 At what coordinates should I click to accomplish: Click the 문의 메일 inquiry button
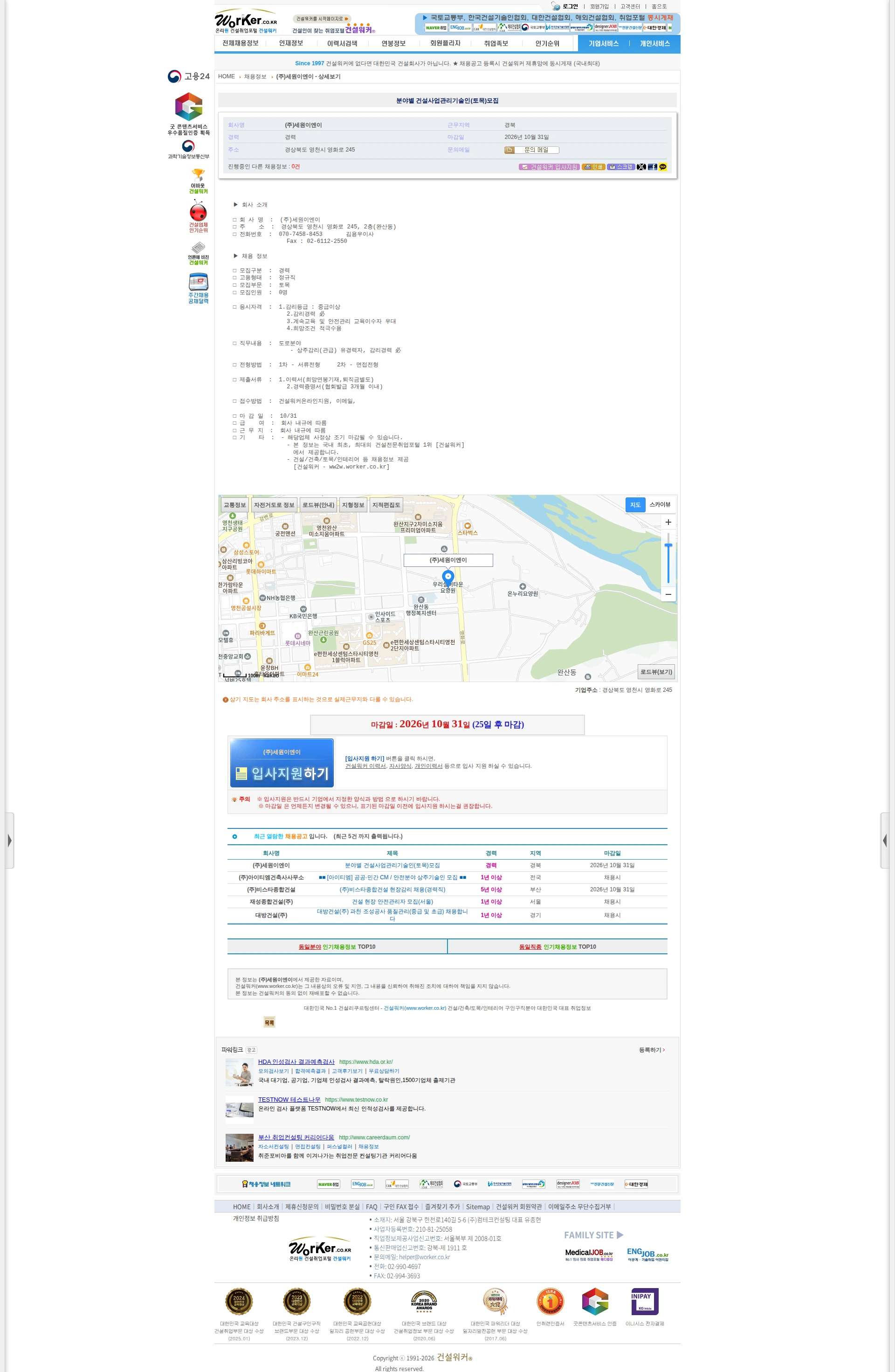click(x=531, y=150)
